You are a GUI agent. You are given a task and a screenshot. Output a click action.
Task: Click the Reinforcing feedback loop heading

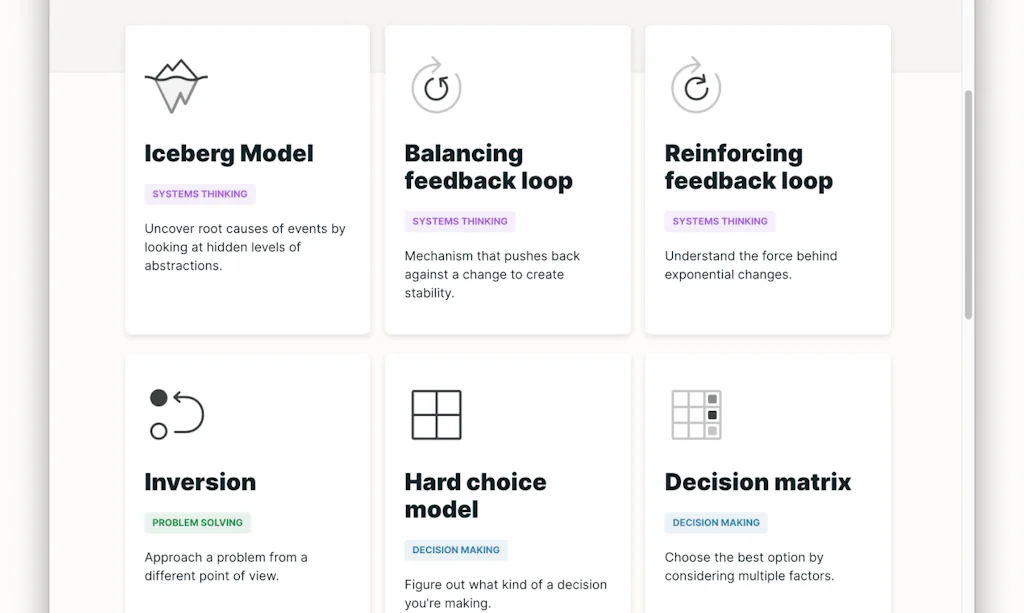tap(749, 167)
